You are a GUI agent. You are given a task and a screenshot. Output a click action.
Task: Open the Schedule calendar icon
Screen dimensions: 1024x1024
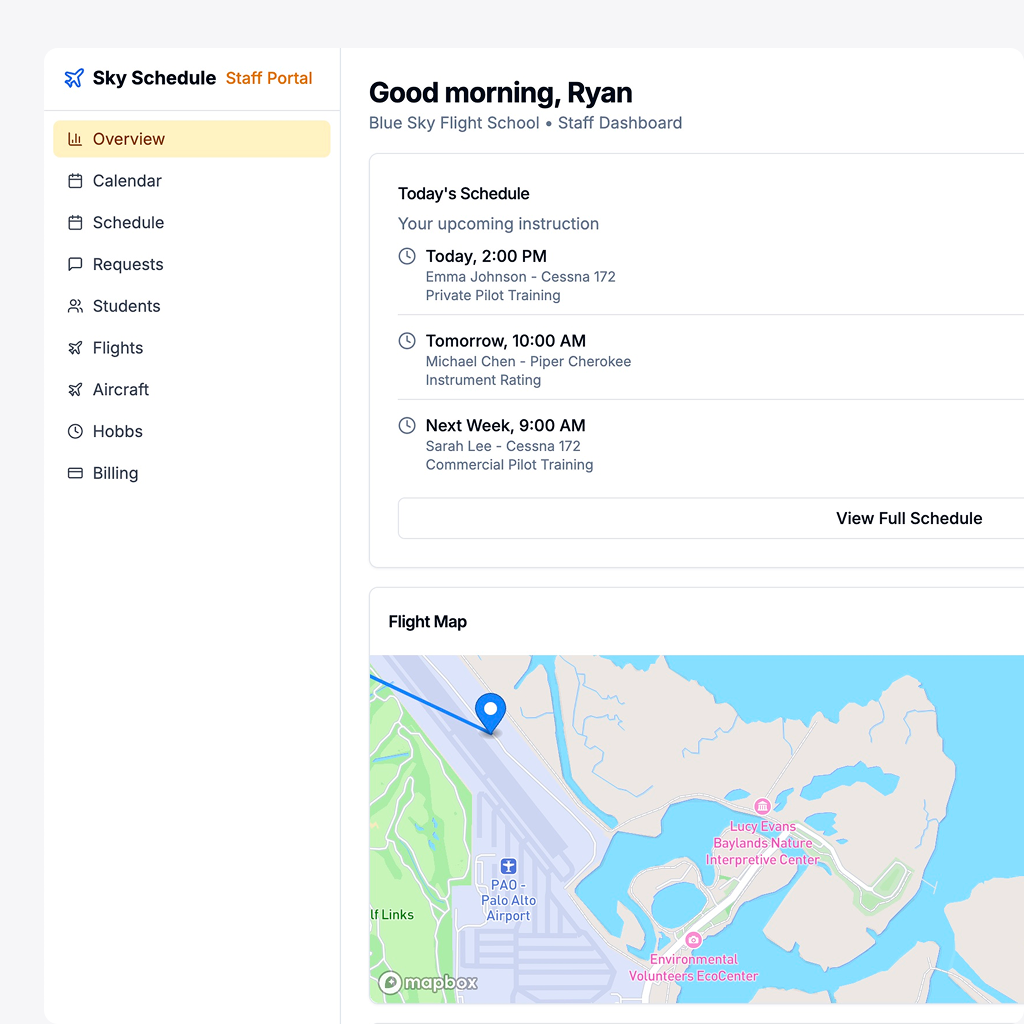[x=75, y=222]
